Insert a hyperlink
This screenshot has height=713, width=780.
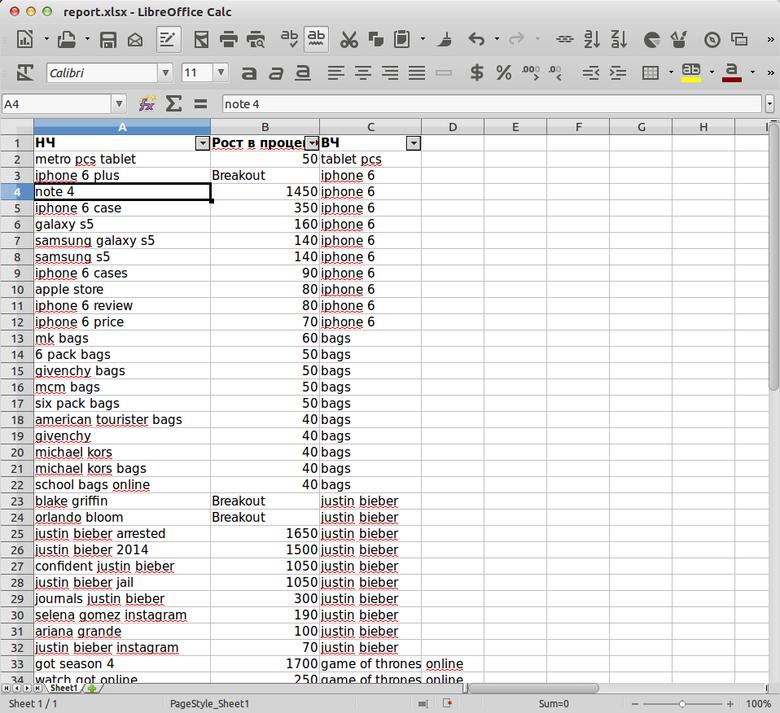click(x=565, y=39)
